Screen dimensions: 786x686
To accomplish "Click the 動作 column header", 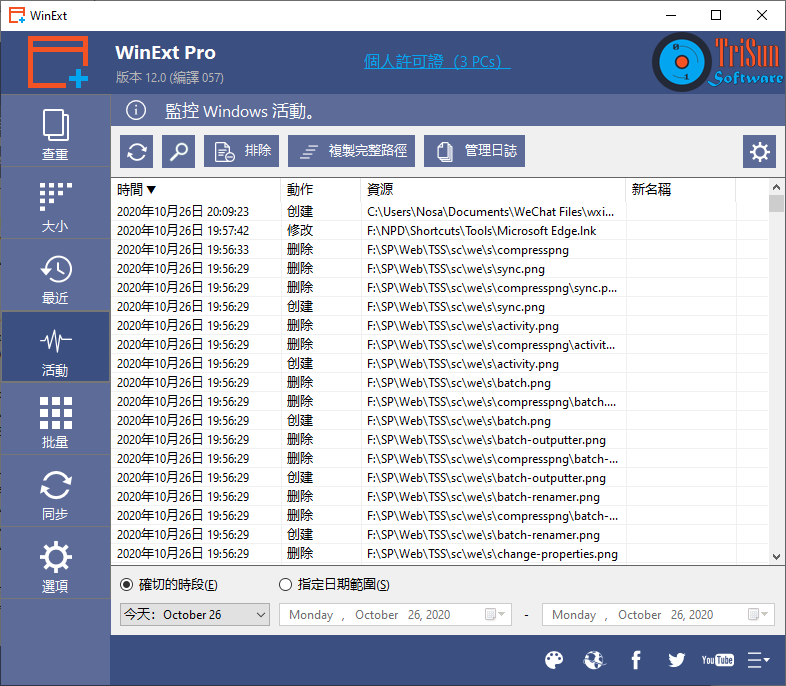I will pos(321,189).
